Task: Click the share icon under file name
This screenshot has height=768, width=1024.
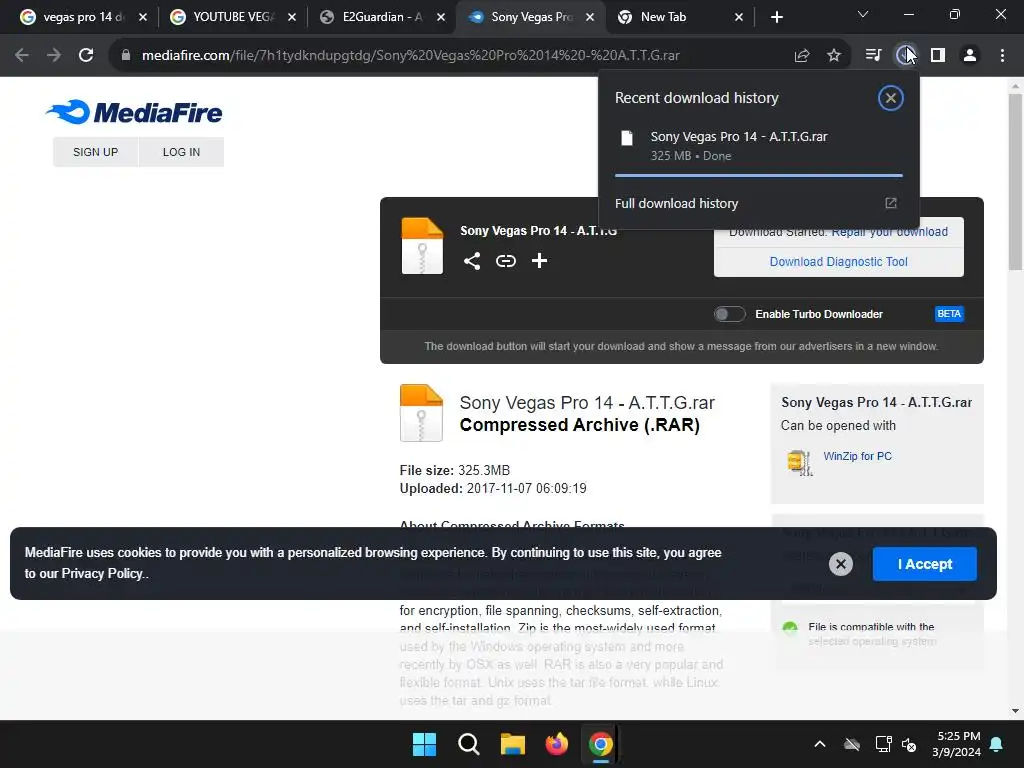Action: click(x=472, y=261)
